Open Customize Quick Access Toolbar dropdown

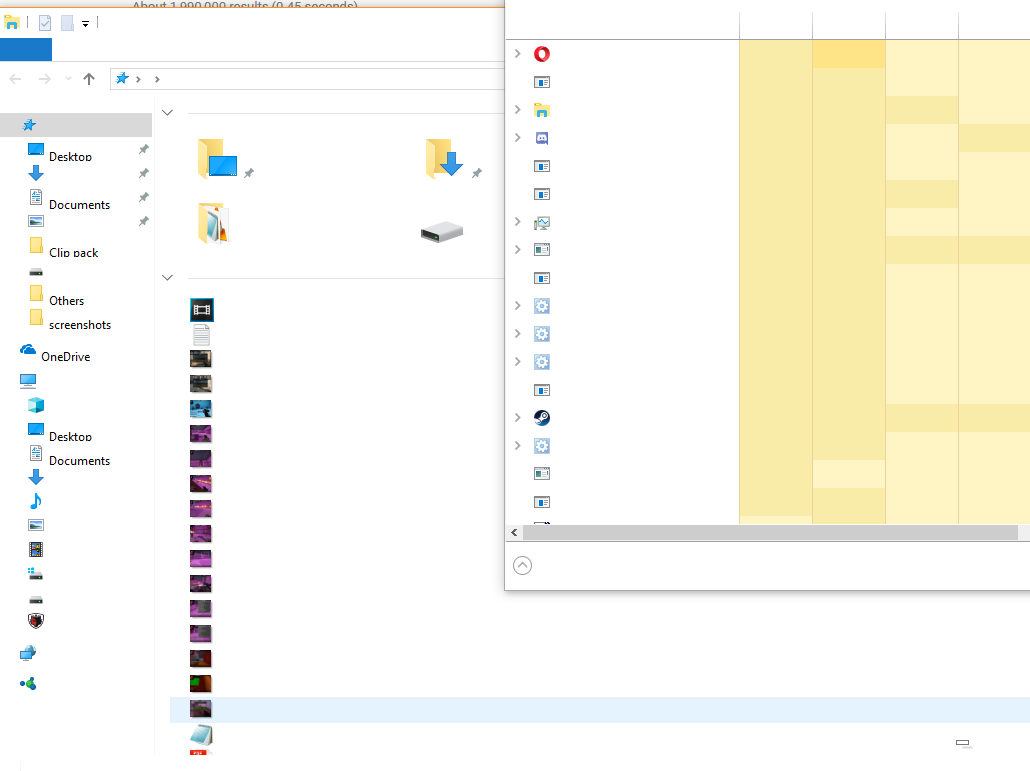coord(85,24)
